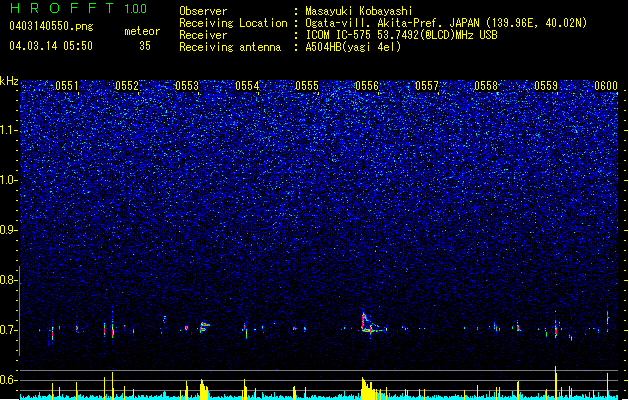Screen dimensions: 629x400
Task: Click the kHz axis unit label
Action: tap(9, 81)
